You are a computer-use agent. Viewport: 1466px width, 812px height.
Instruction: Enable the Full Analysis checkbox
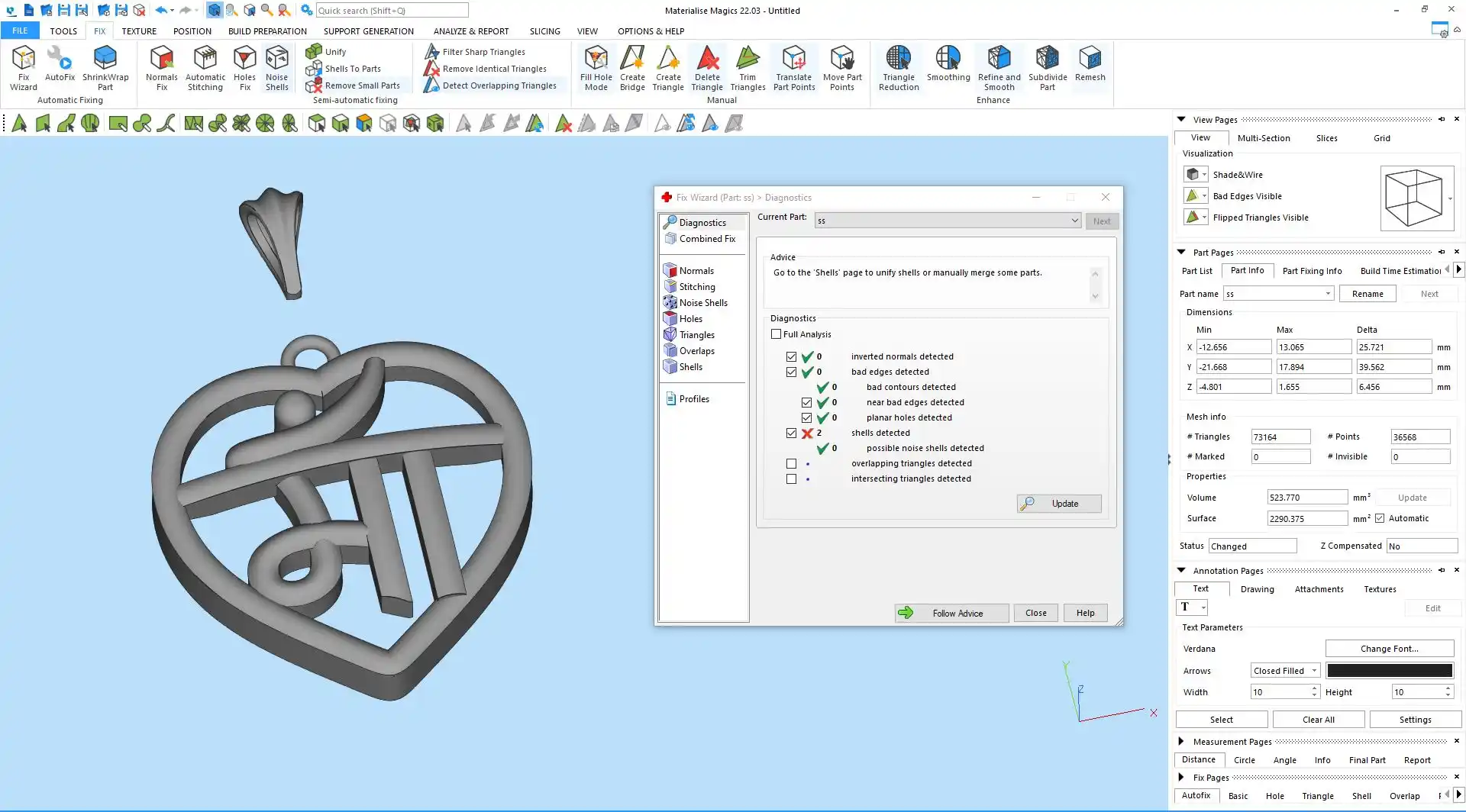(x=777, y=334)
